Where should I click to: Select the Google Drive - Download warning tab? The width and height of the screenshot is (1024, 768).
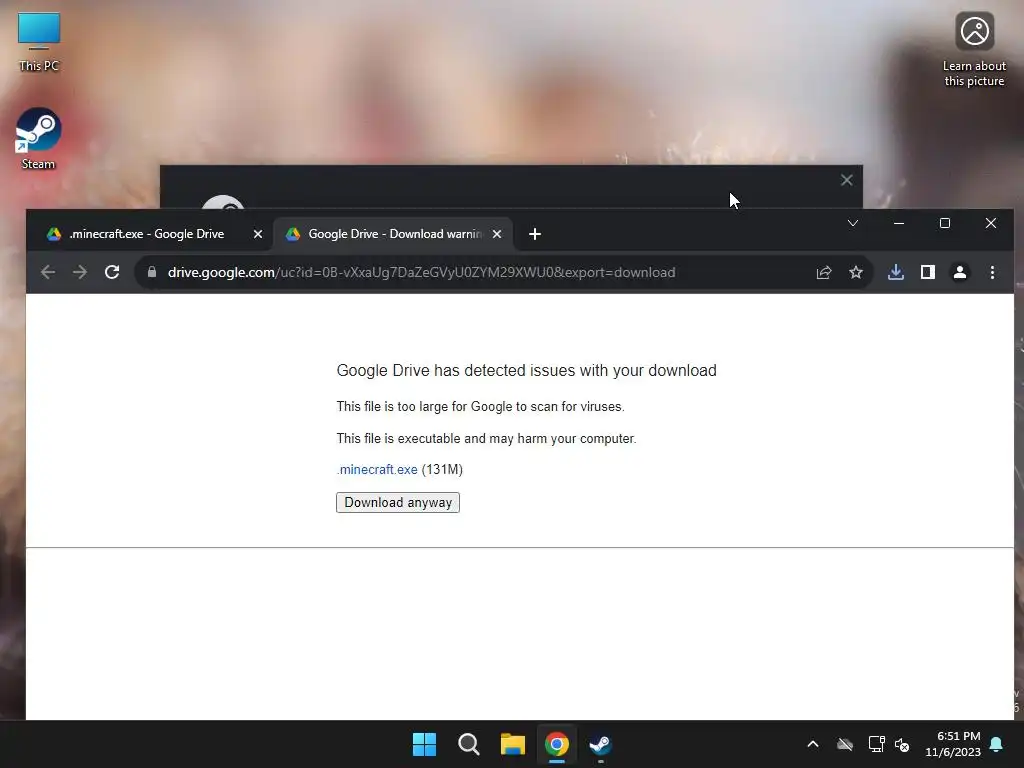pyautogui.click(x=394, y=234)
